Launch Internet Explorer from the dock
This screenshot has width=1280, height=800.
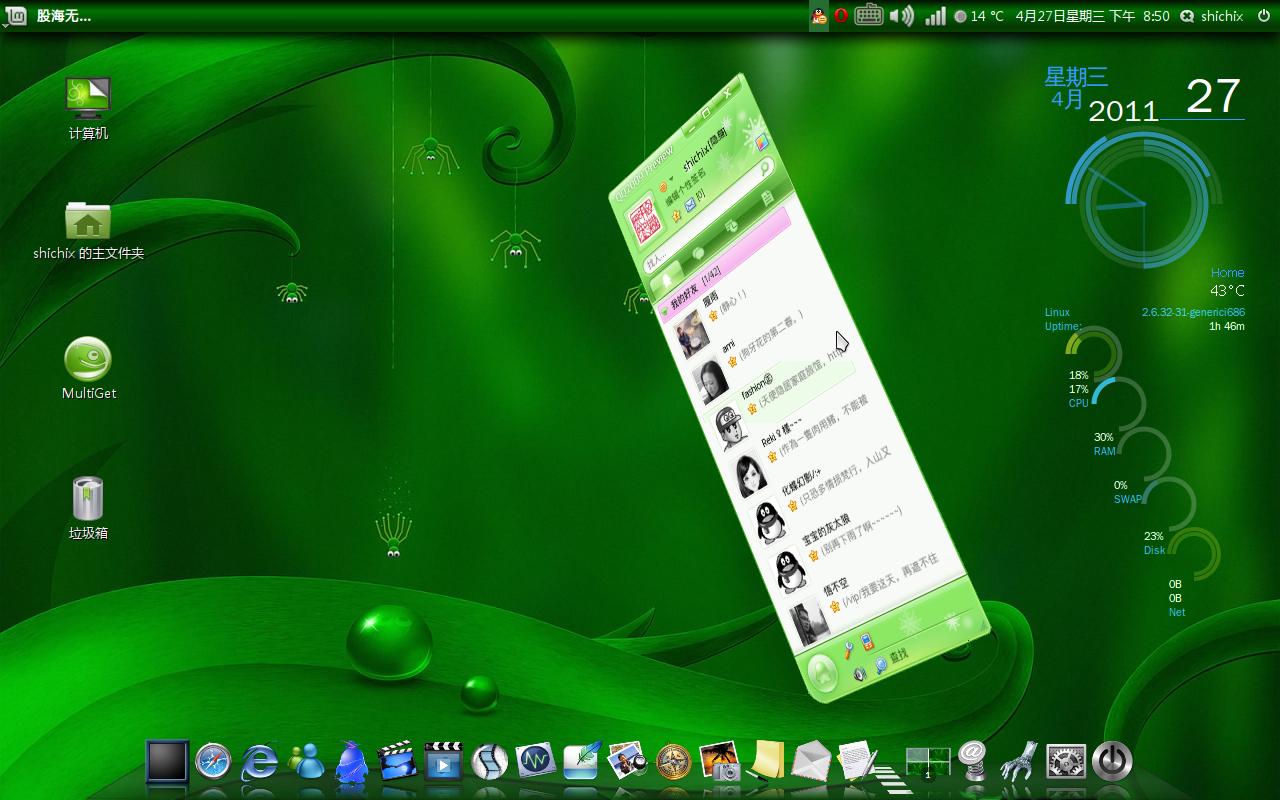point(259,762)
